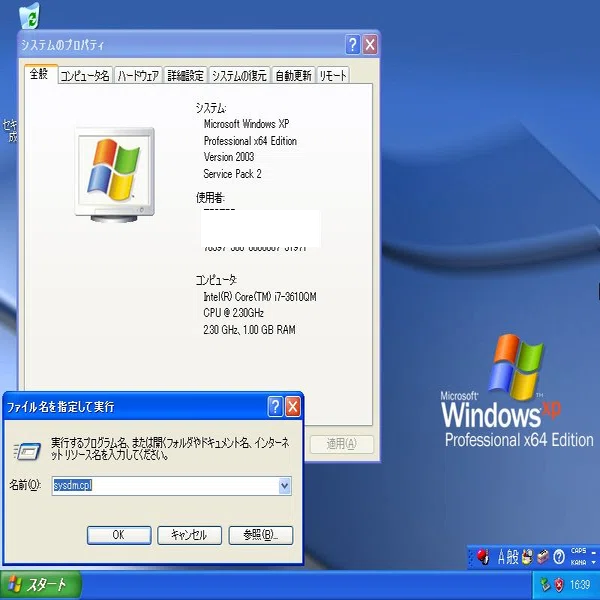Click the 16:39 clock in the taskbar
The height and width of the screenshot is (600, 600).
(x=580, y=585)
